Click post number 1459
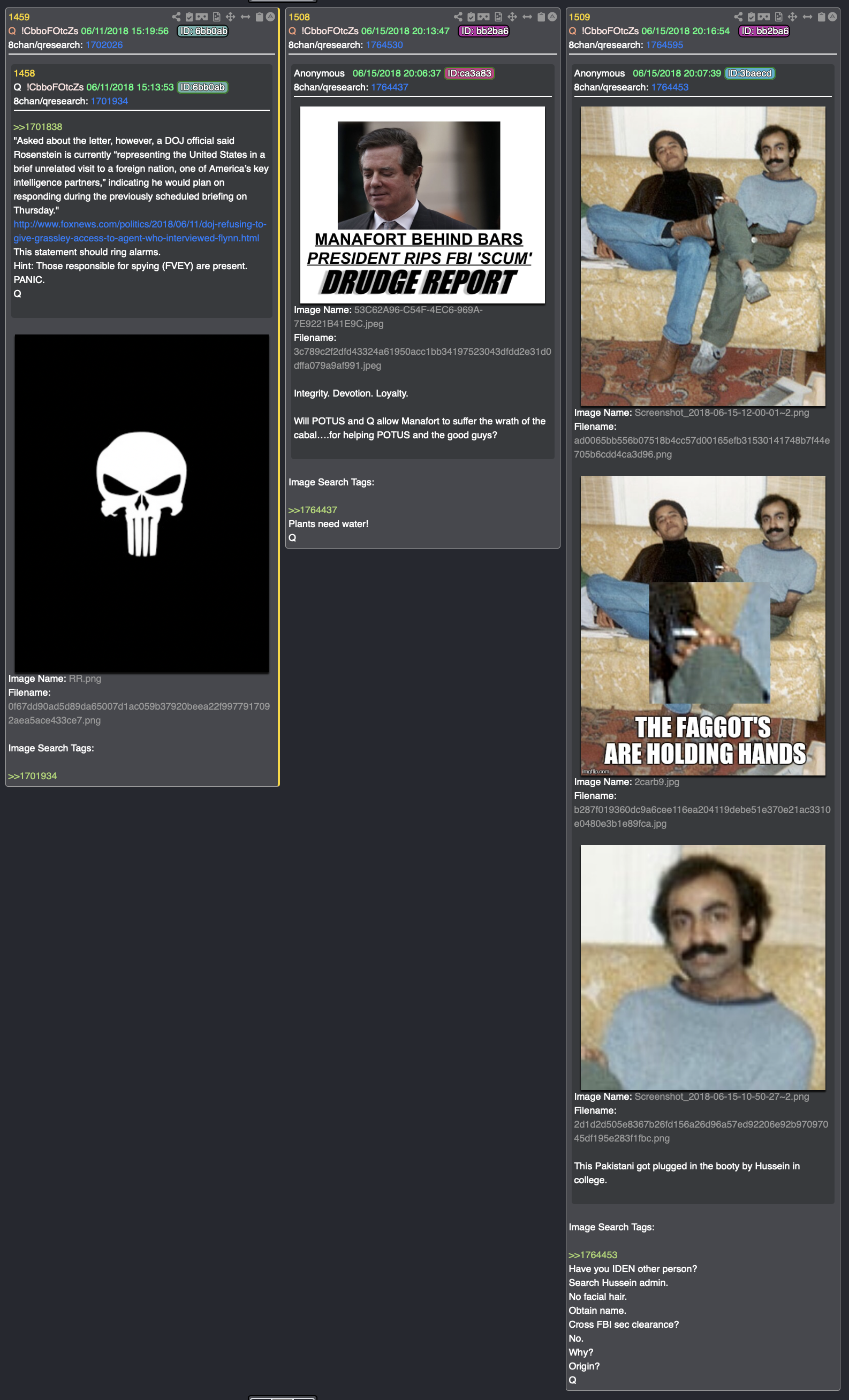Image resolution: width=849 pixels, height=1400 pixels. point(19,17)
